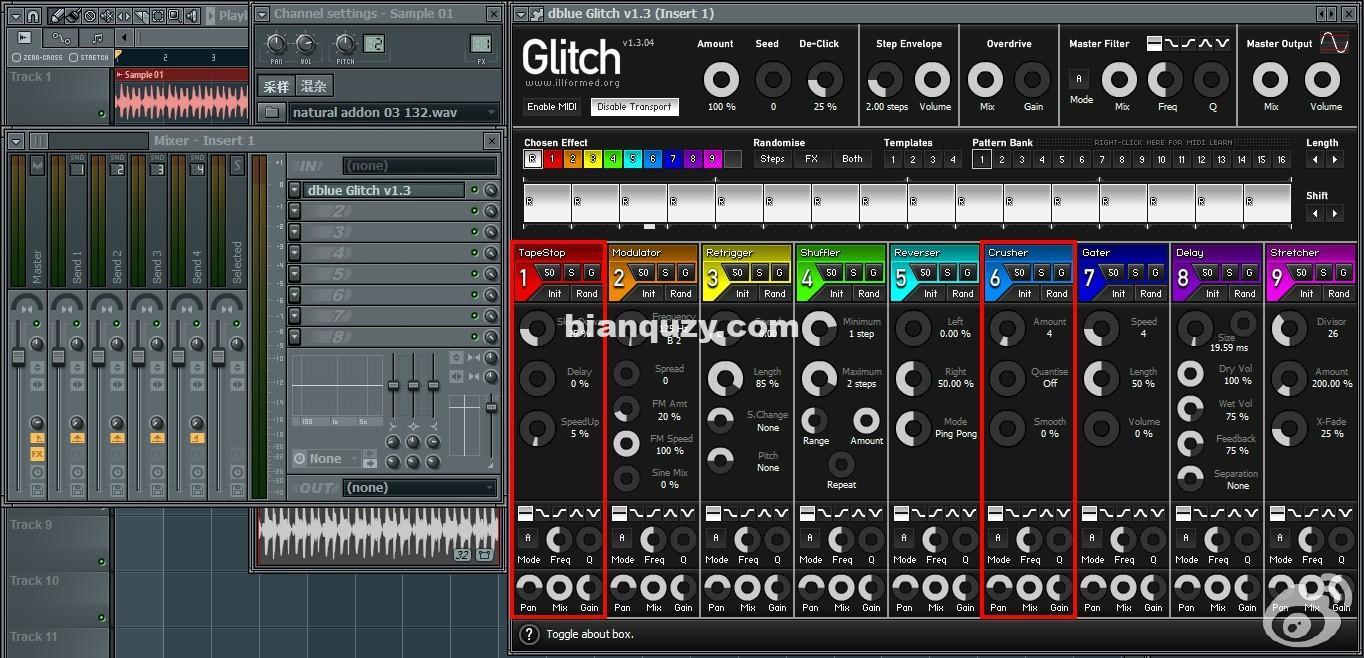Open the natural addon 03 132.wav sample dropdown
The width and height of the screenshot is (1364, 658).
click(x=394, y=112)
